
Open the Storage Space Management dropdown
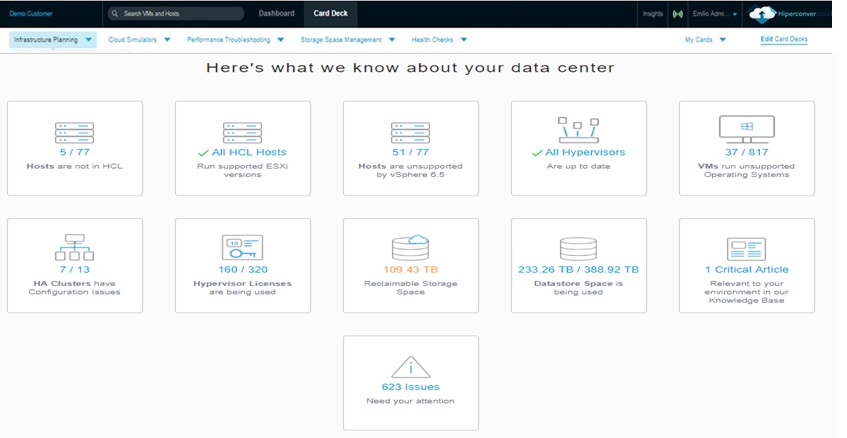point(346,40)
